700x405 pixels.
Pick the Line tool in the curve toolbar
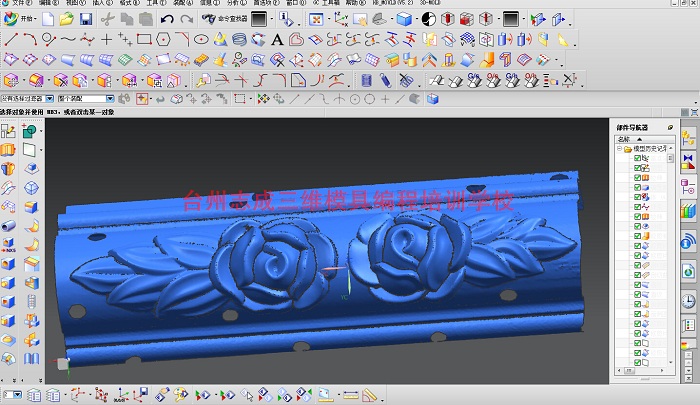click(x=11, y=40)
